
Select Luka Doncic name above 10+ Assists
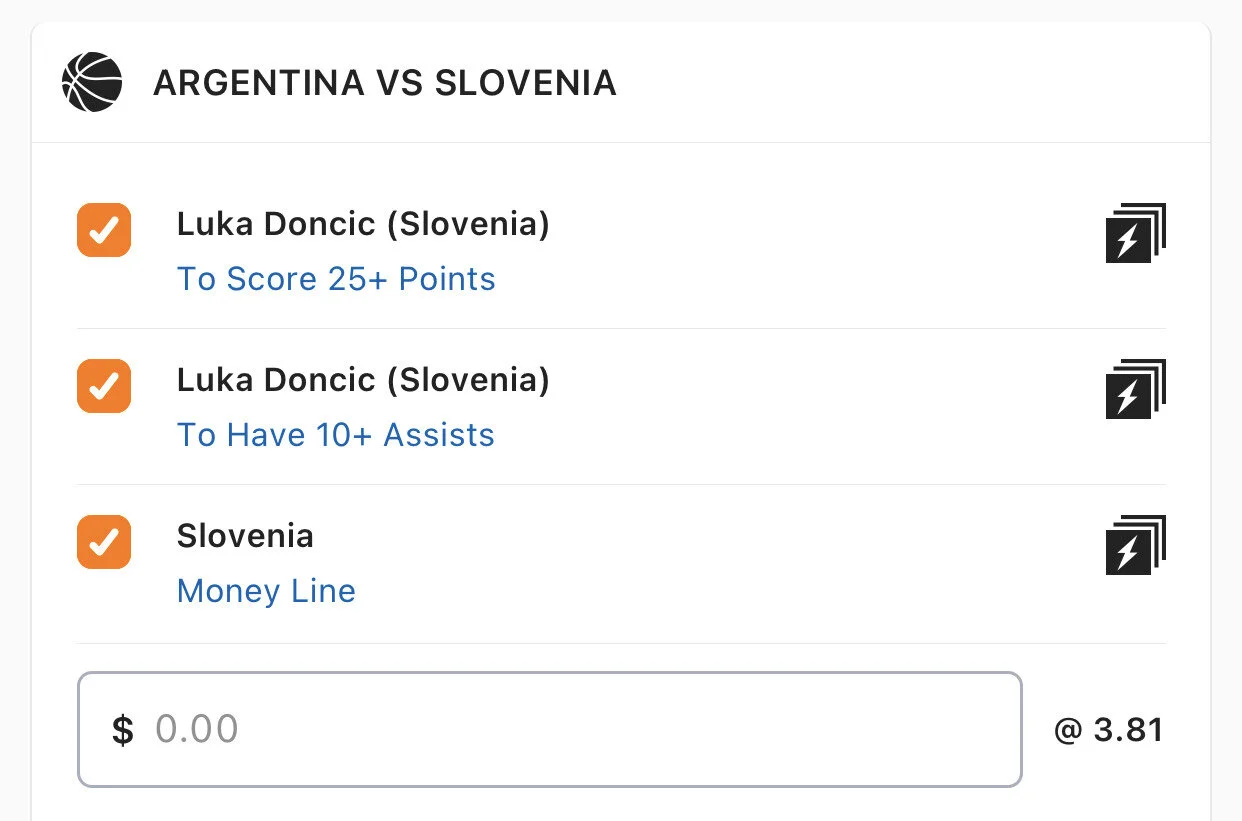(363, 381)
